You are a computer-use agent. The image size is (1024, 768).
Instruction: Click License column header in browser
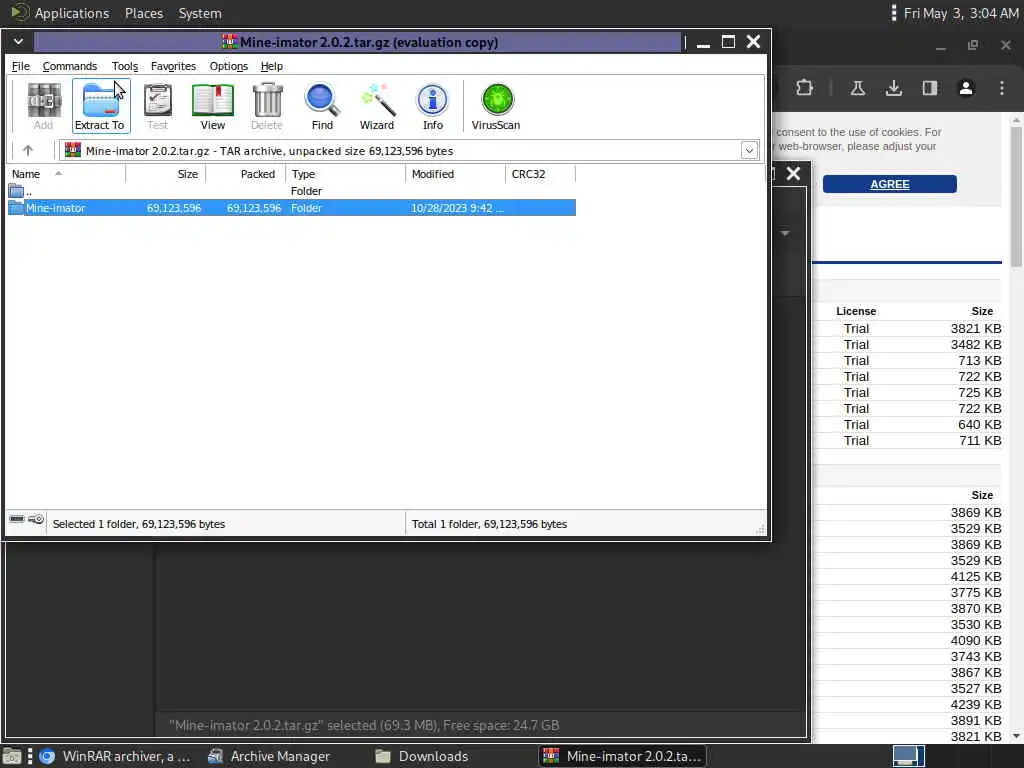coord(856,311)
